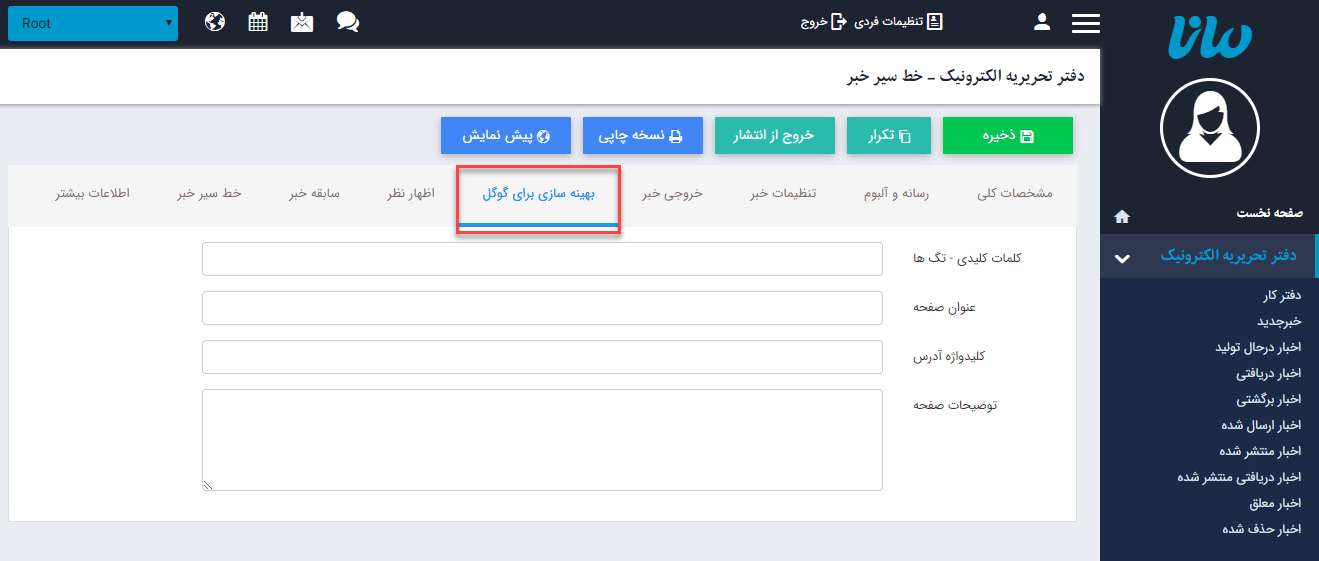Open the chat bubbles icon
Screen dimensions: 1319x561
pos(348,22)
